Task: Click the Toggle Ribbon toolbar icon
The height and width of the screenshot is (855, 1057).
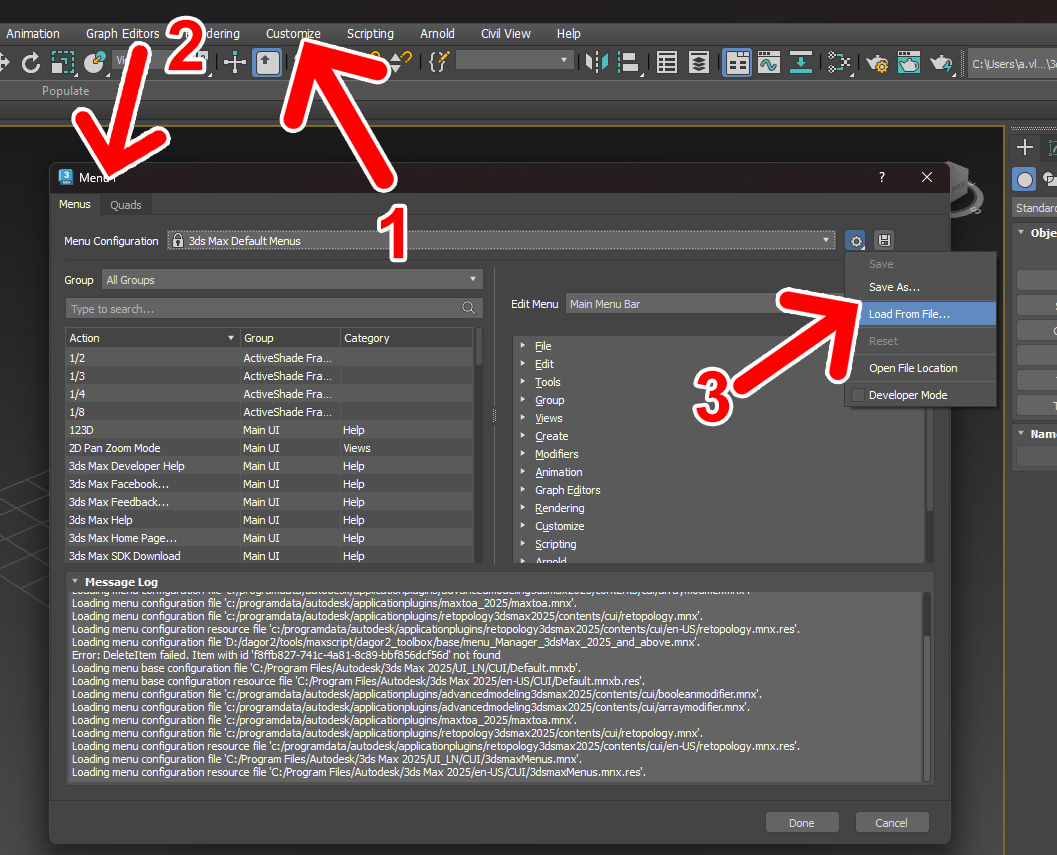Action: (x=737, y=63)
